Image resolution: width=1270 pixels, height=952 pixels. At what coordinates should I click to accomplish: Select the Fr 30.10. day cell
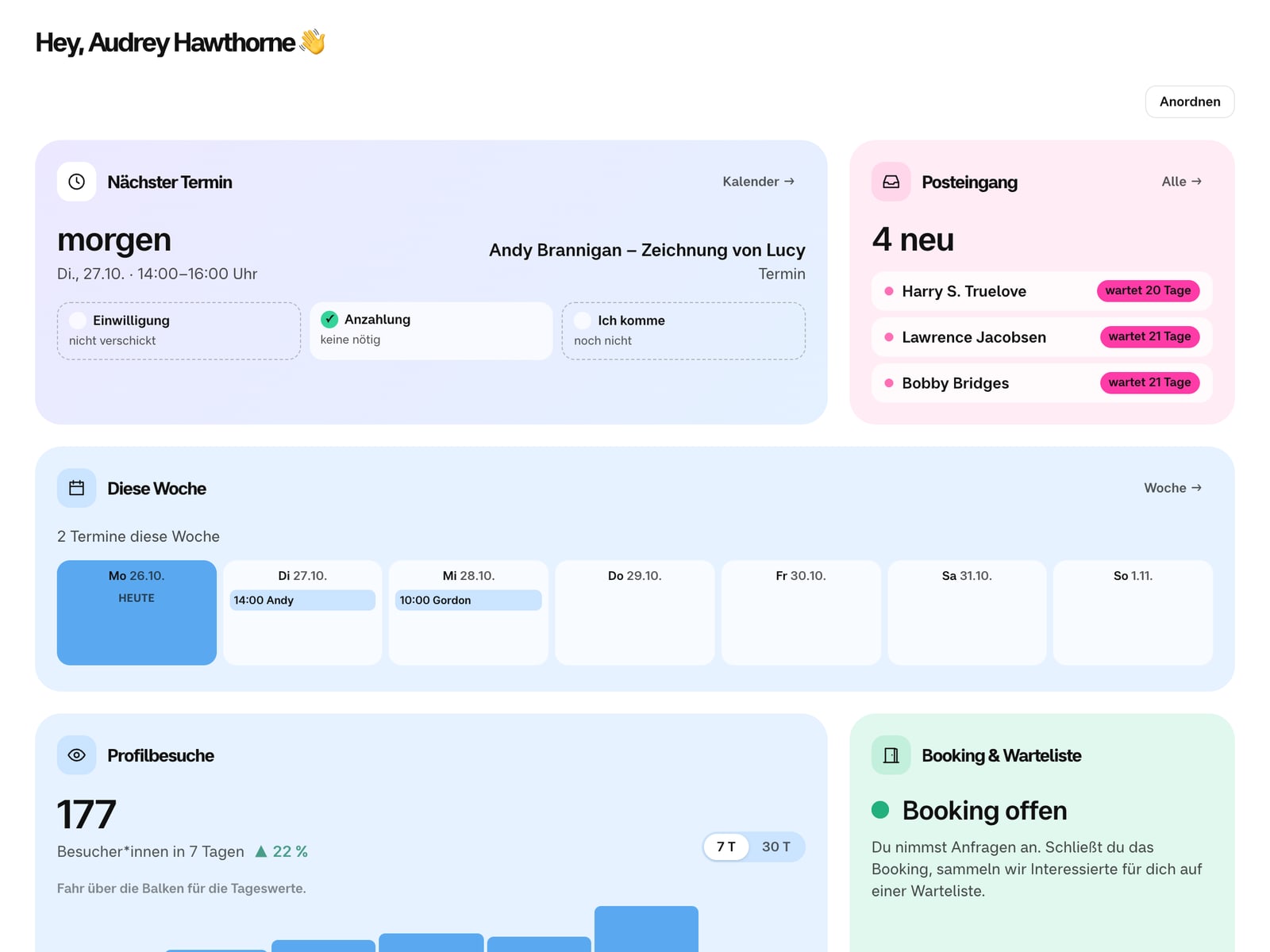click(801, 612)
